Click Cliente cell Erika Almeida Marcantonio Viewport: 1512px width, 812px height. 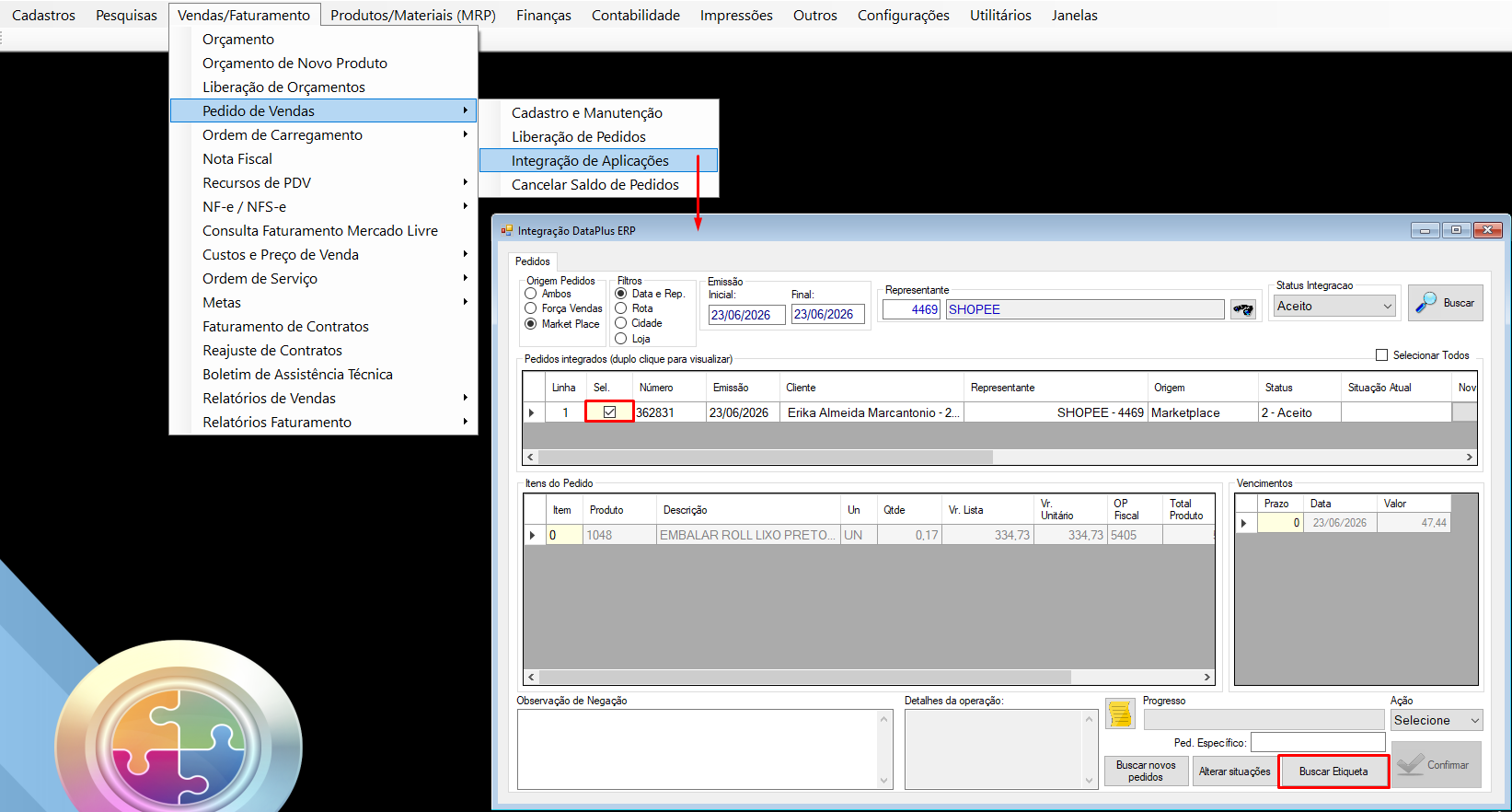[872, 412]
